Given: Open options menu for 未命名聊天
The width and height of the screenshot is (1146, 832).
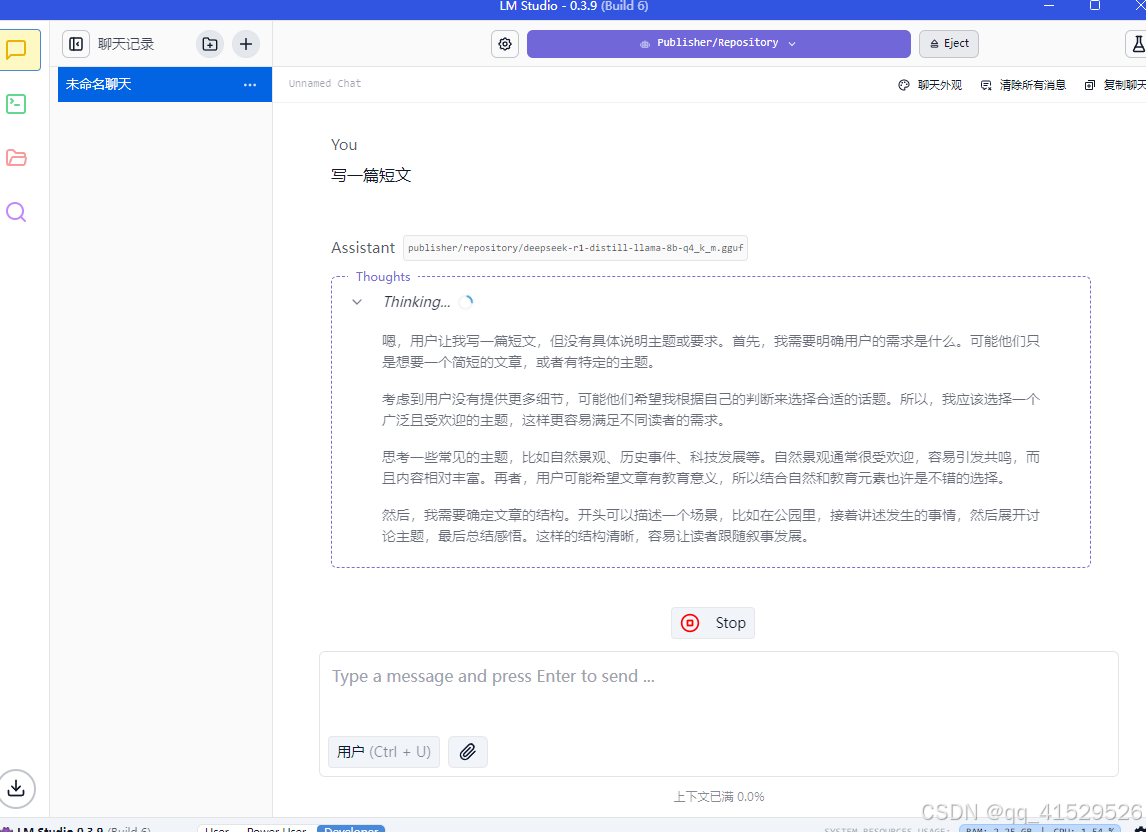Looking at the screenshot, I should (x=249, y=85).
